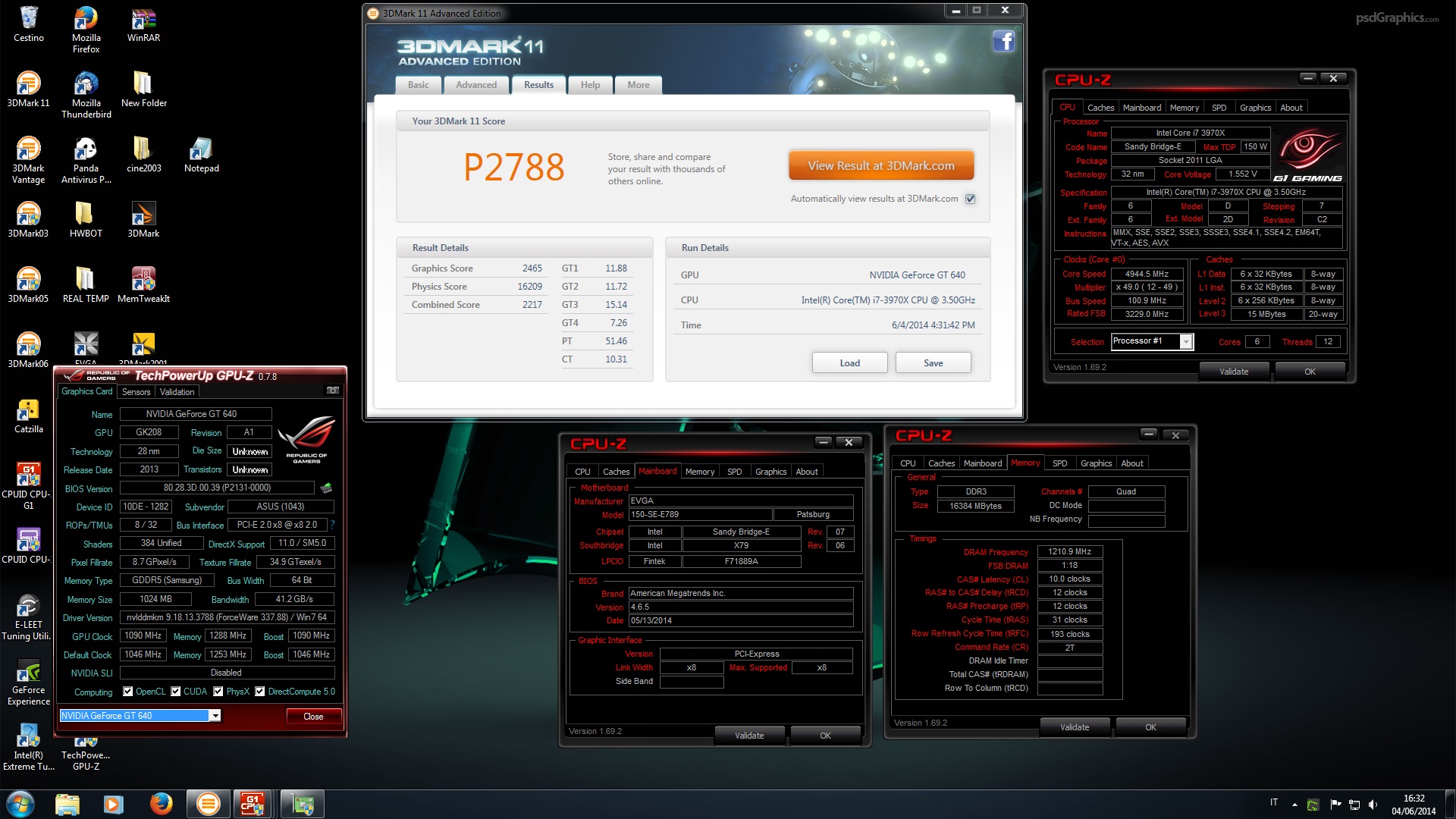Screen dimensions: 1456x819
Task: Open Help tab in 3DMark 11
Action: 590,85
